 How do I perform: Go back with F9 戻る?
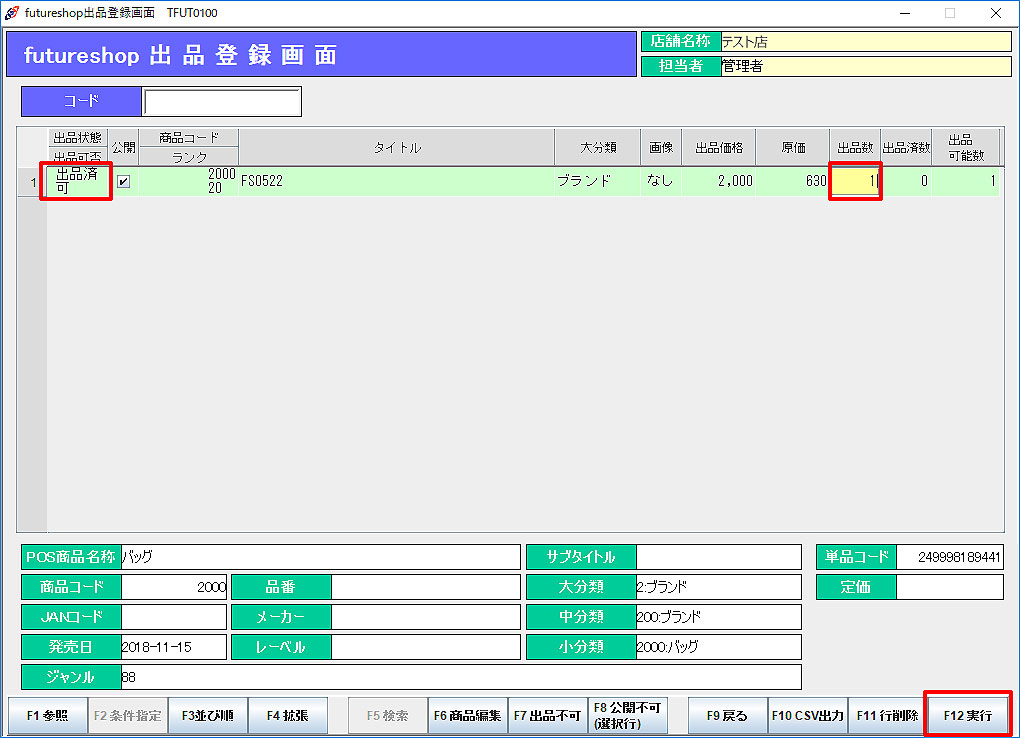pyautogui.click(x=727, y=716)
